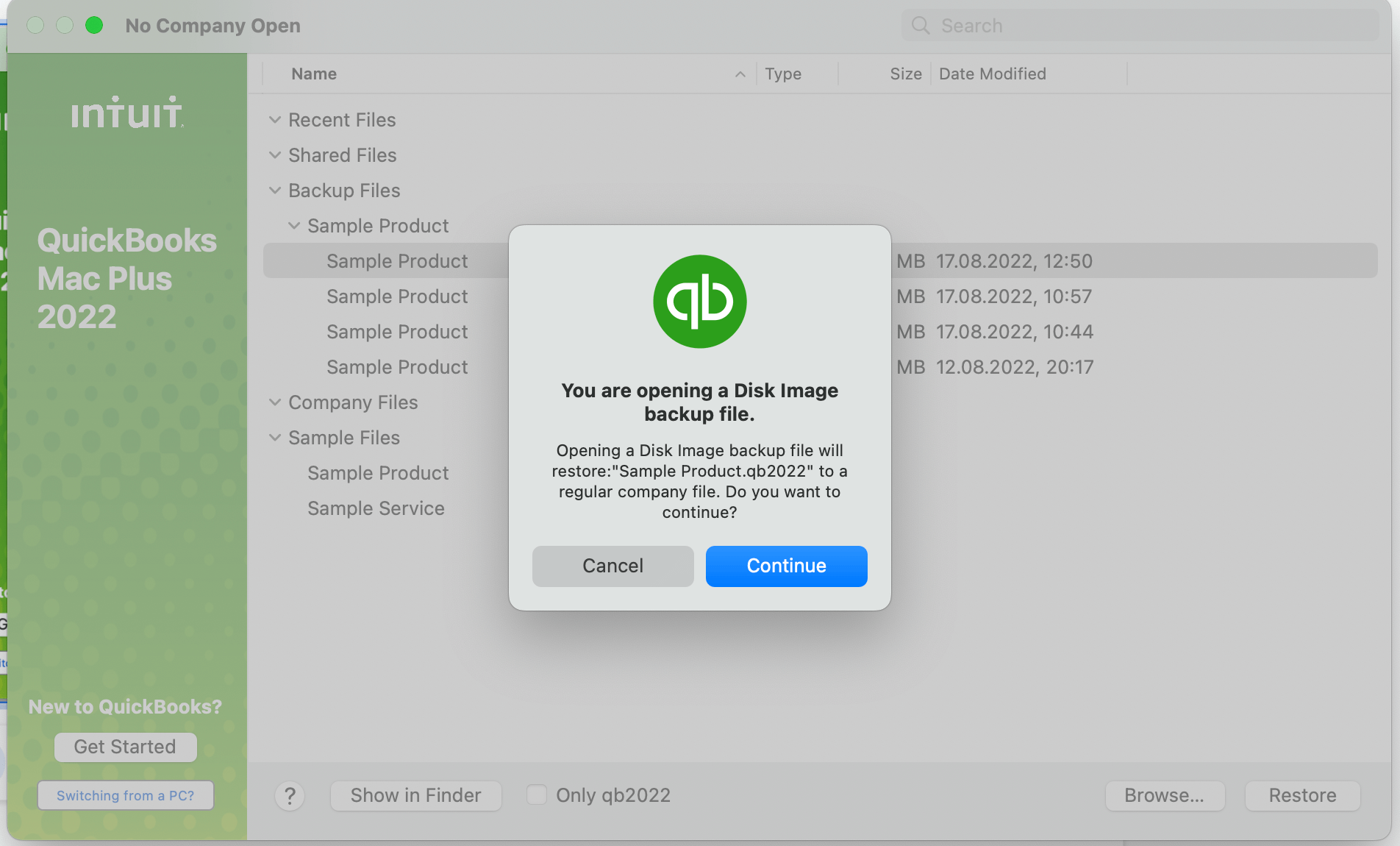Click Continue to restore the backup
This screenshot has height=846, width=1400.
pyautogui.click(x=786, y=566)
